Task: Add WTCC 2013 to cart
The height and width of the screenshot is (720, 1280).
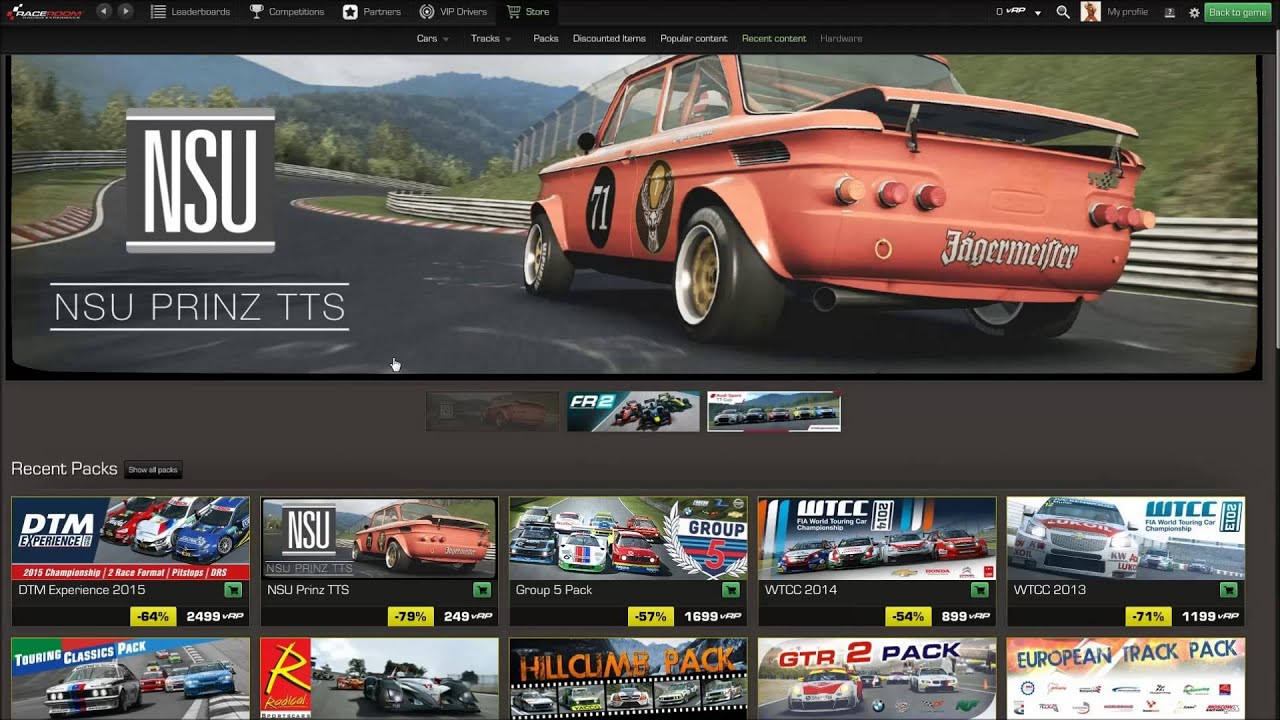Action: (x=1229, y=590)
